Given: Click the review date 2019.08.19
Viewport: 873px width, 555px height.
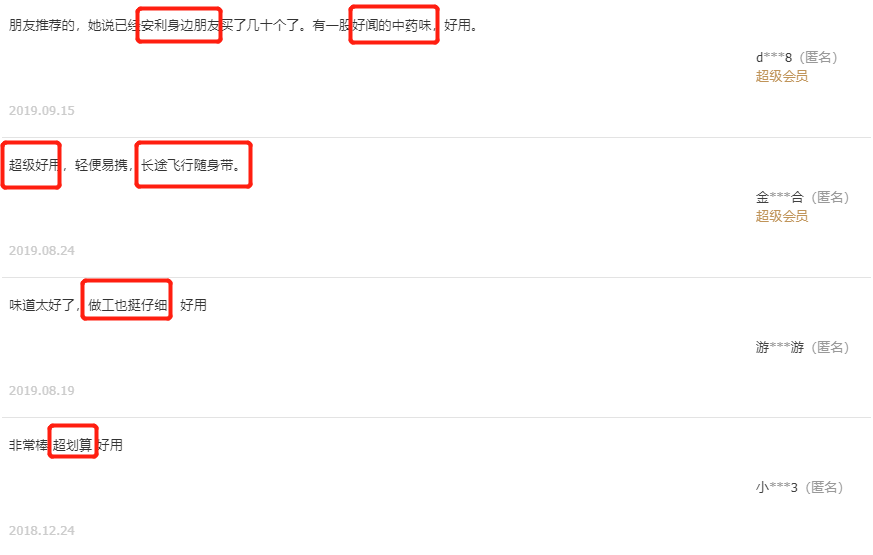Looking at the screenshot, I should pyautogui.click(x=42, y=391).
